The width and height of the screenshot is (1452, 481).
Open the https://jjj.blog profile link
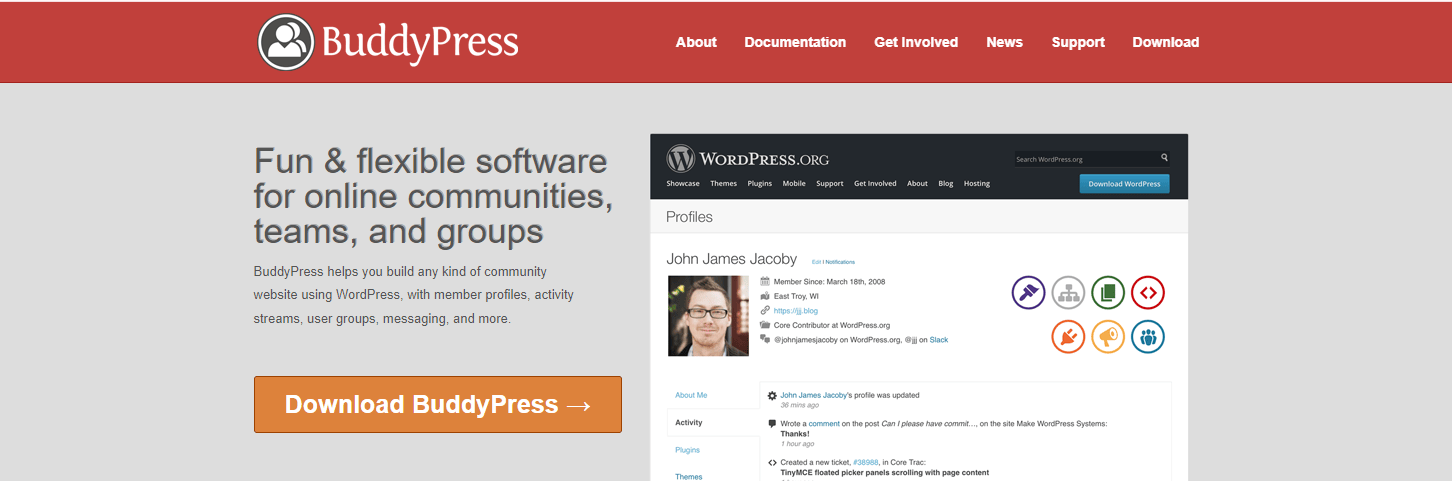click(x=795, y=311)
